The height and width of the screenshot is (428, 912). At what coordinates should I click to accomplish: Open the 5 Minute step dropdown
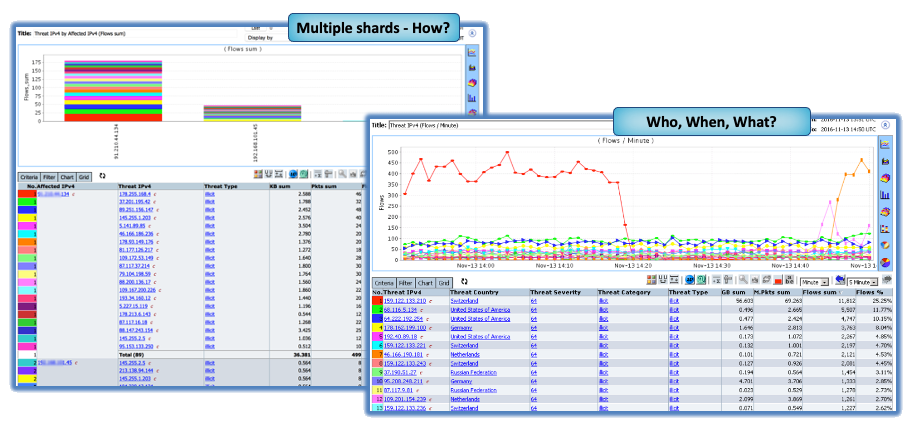point(863,281)
